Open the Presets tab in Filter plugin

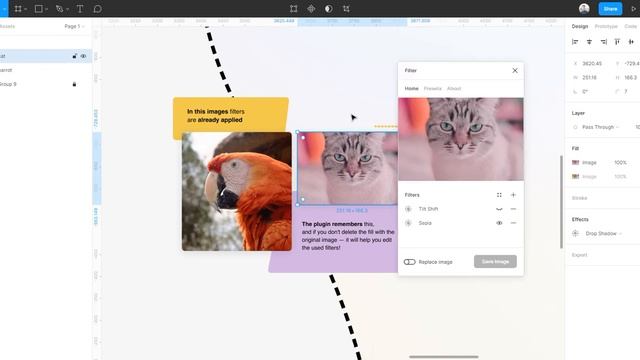433,88
